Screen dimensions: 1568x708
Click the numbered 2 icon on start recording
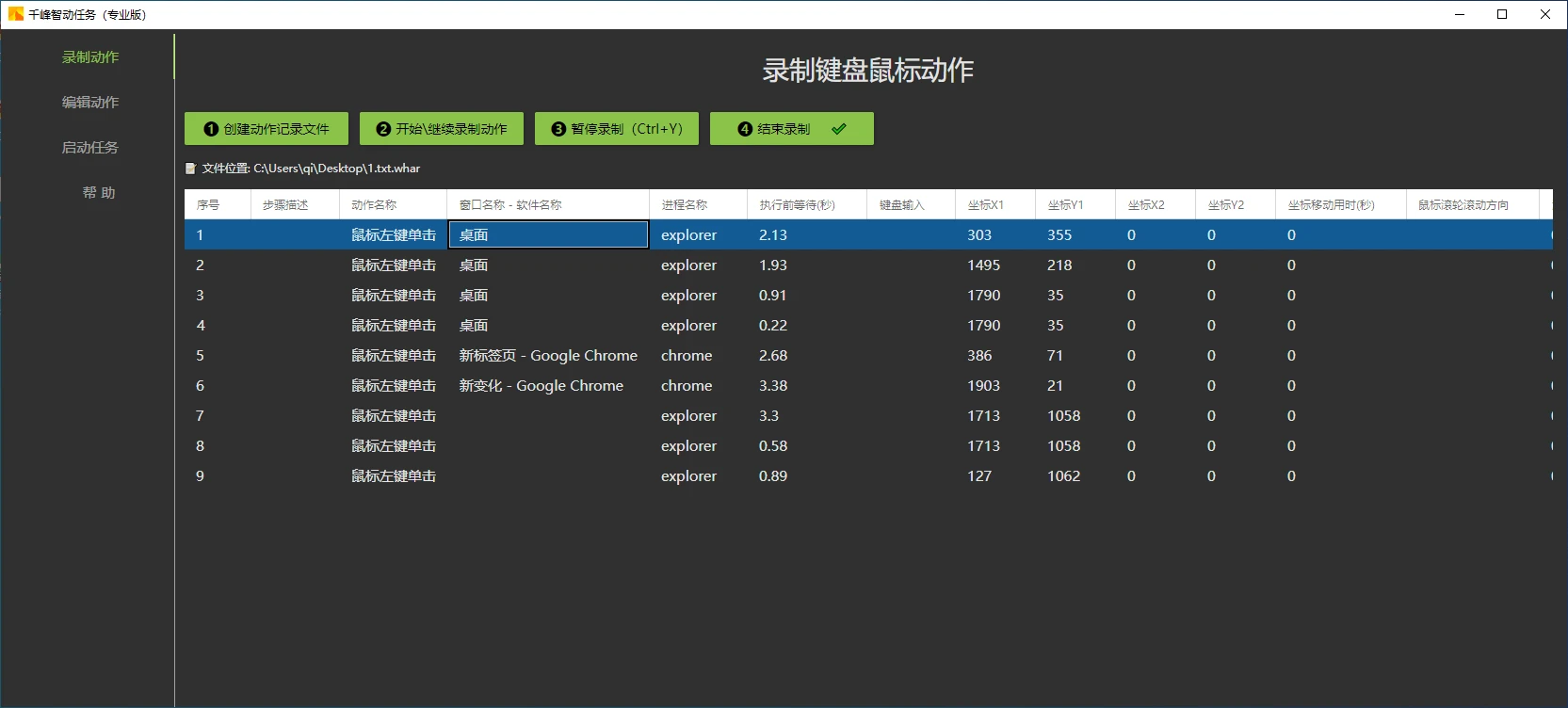click(383, 129)
